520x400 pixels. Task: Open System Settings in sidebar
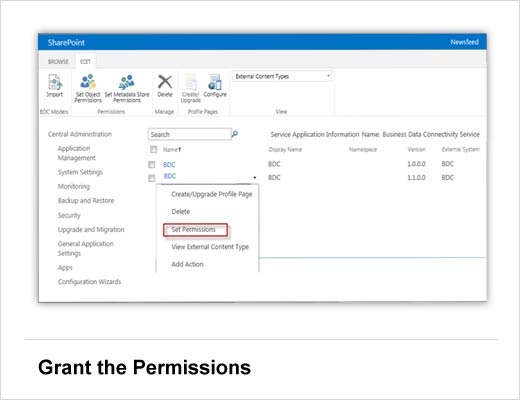[80, 172]
